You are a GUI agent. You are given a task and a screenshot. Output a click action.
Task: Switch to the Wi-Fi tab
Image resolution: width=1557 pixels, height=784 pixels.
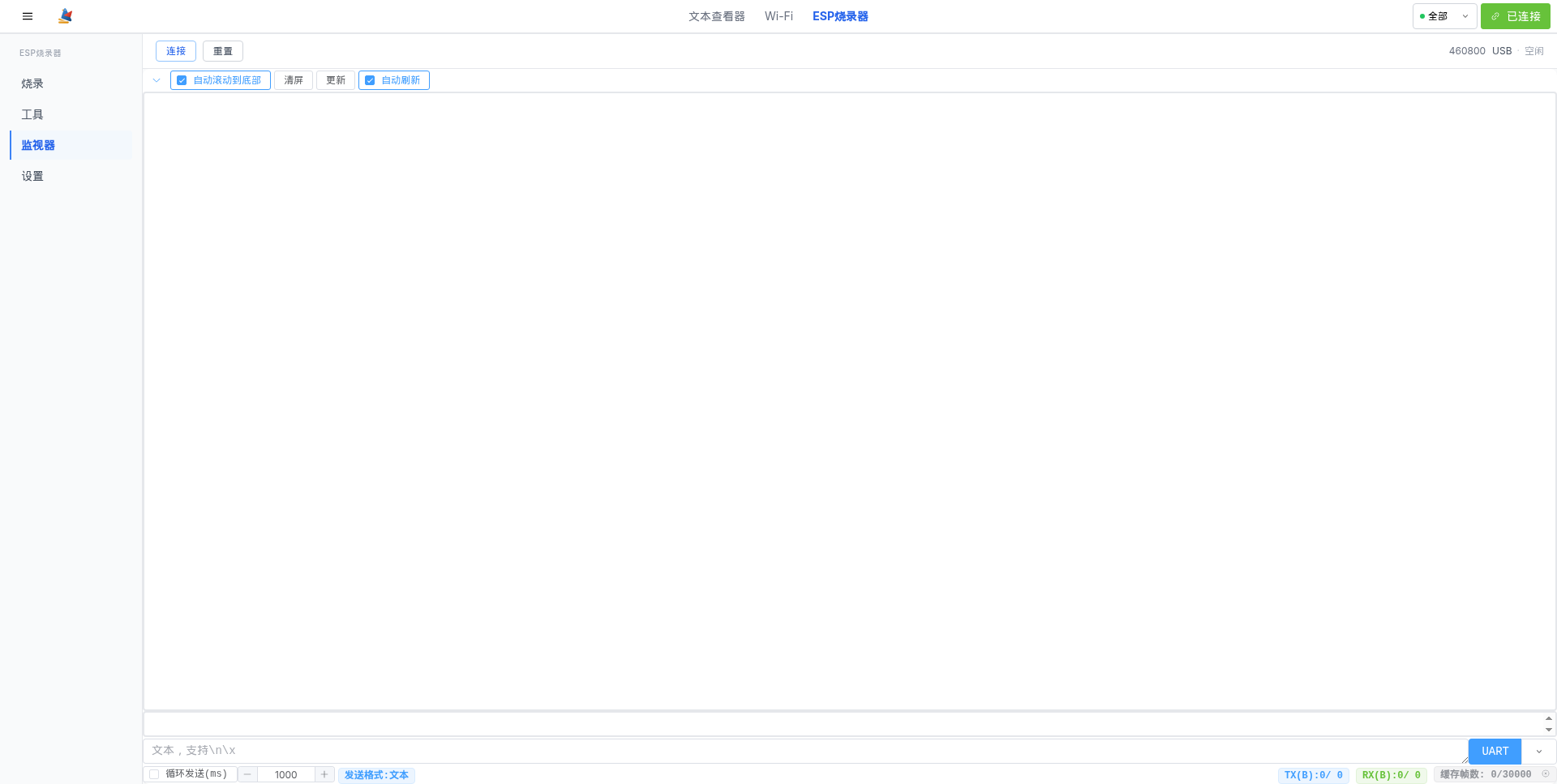click(x=778, y=16)
